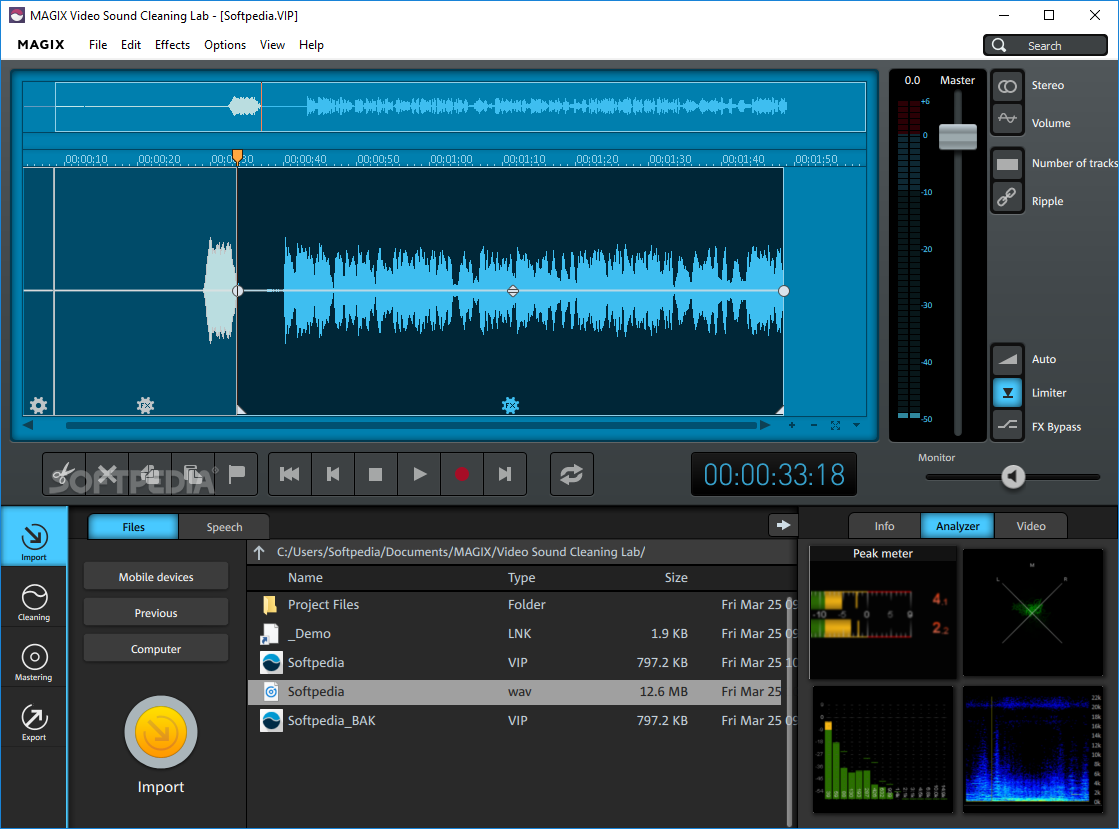Image resolution: width=1119 pixels, height=829 pixels.
Task: Click the Monitor volume slider knob
Action: [1013, 476]
